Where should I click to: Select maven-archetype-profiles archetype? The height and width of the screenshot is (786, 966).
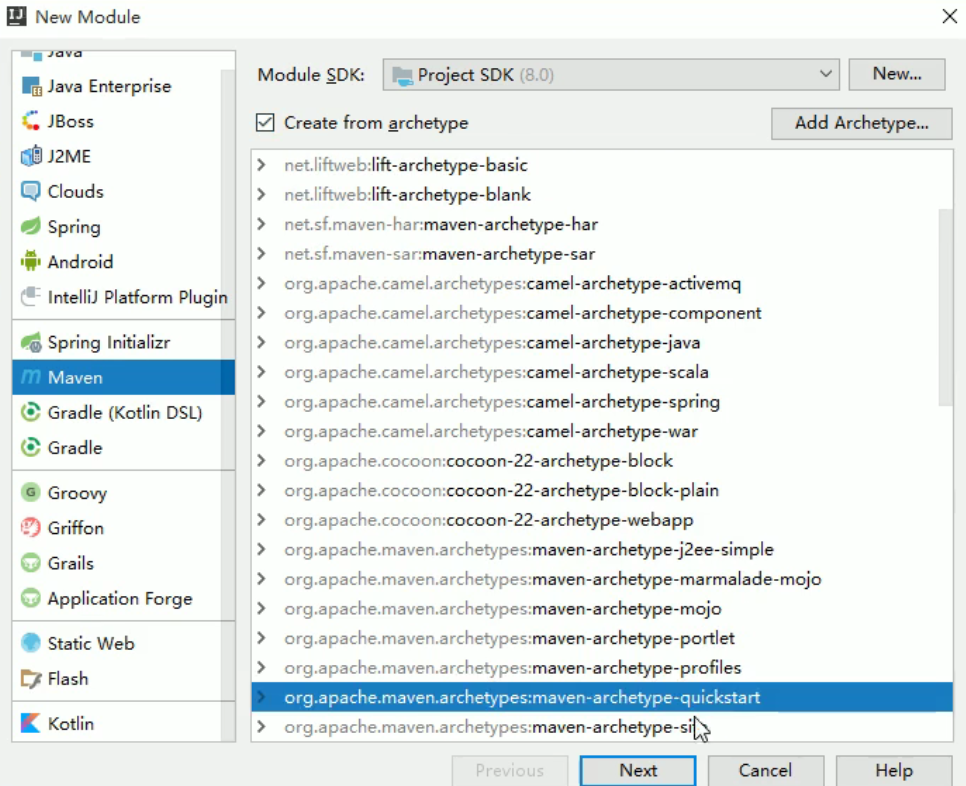(x=602, y=667)
